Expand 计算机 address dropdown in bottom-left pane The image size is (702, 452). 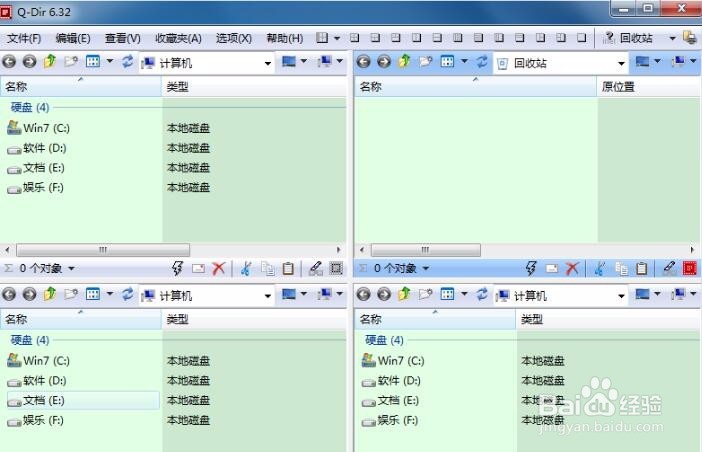pos(268,296)
